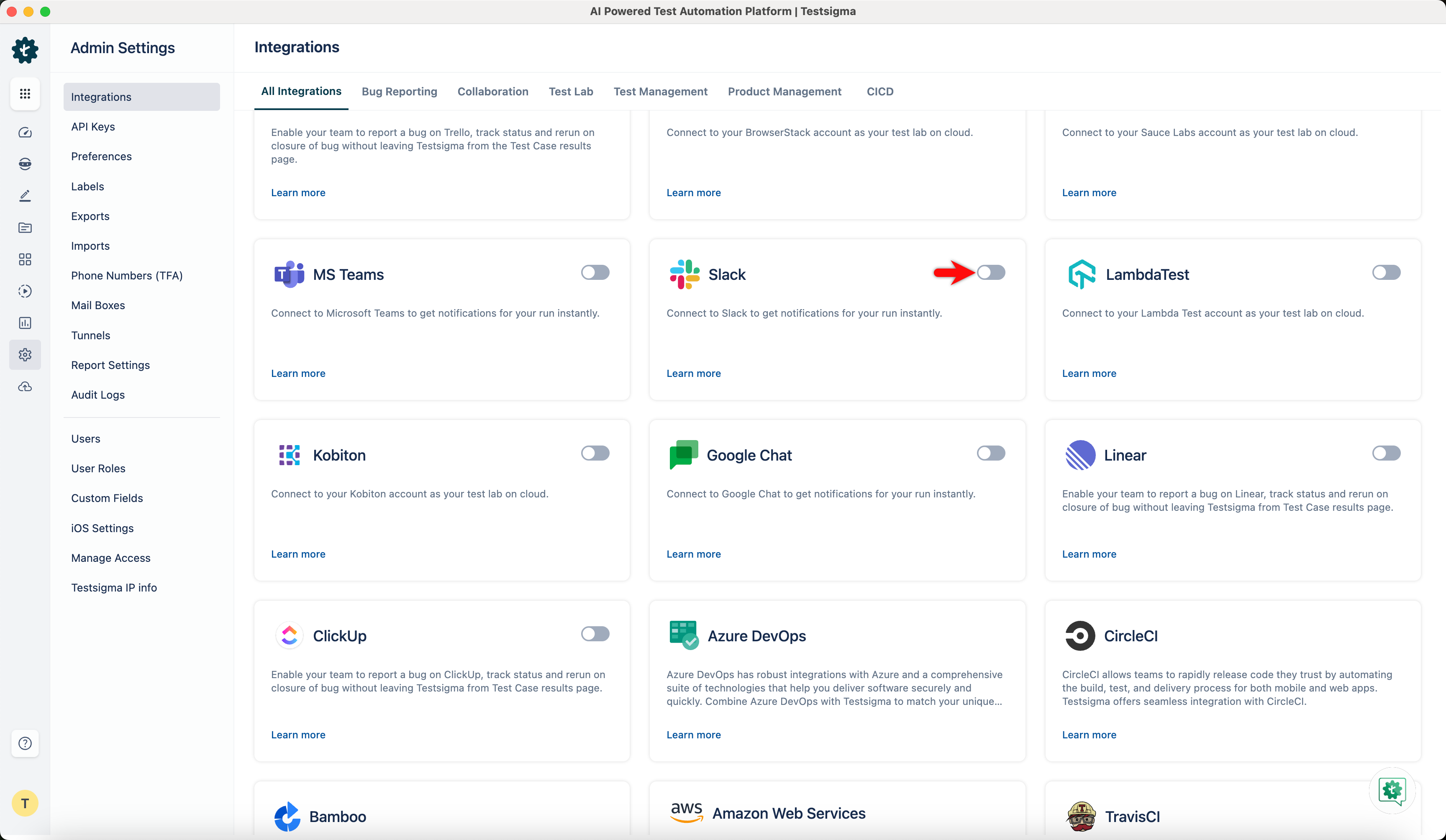Viewport: 1446px width, 840px height.
Task: Click the T profile avatar at bottom left
Action: pyautogui.click(x=25, y=803)
